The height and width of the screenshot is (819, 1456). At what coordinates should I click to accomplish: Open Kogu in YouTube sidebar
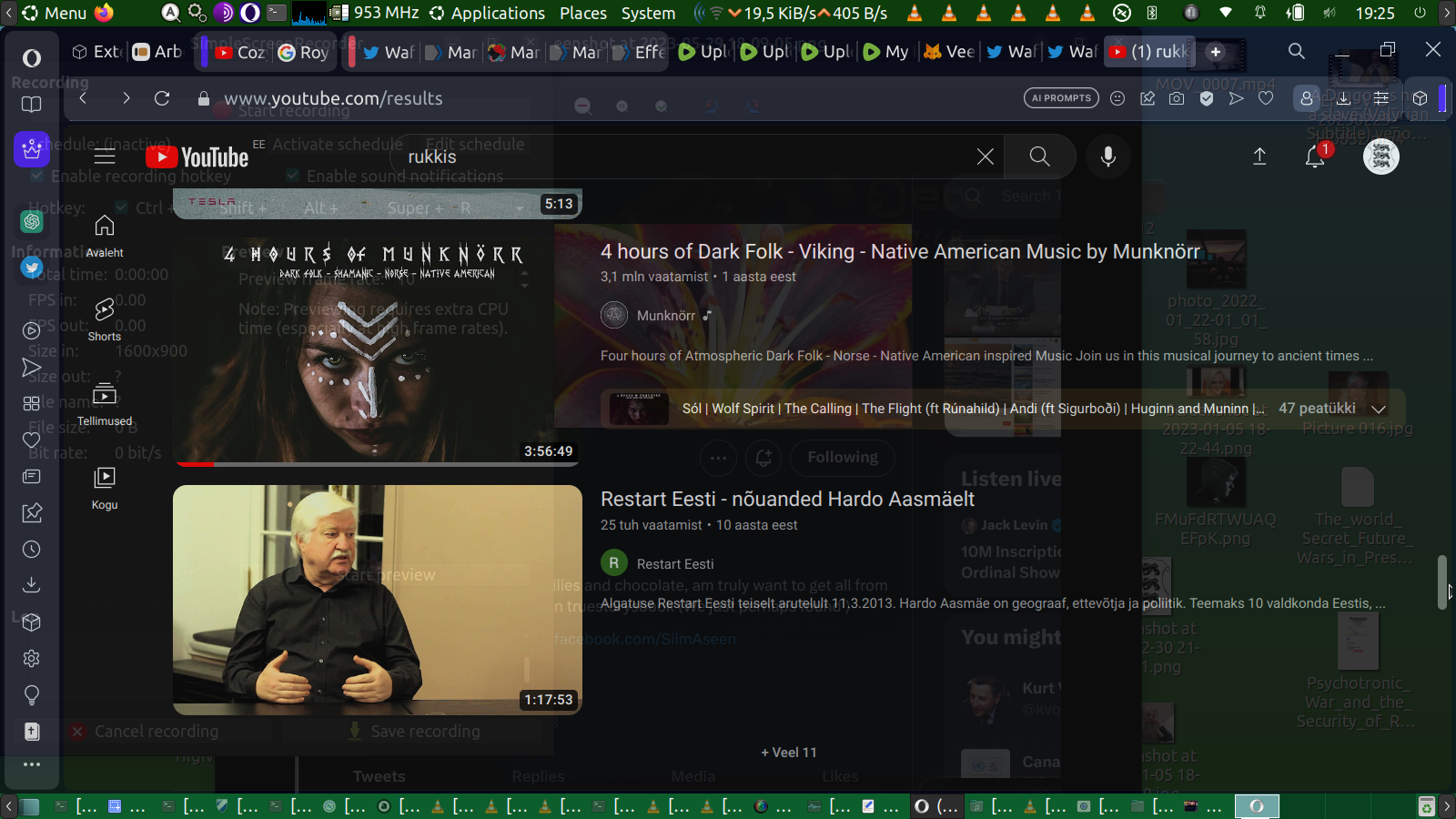(105, 489)
